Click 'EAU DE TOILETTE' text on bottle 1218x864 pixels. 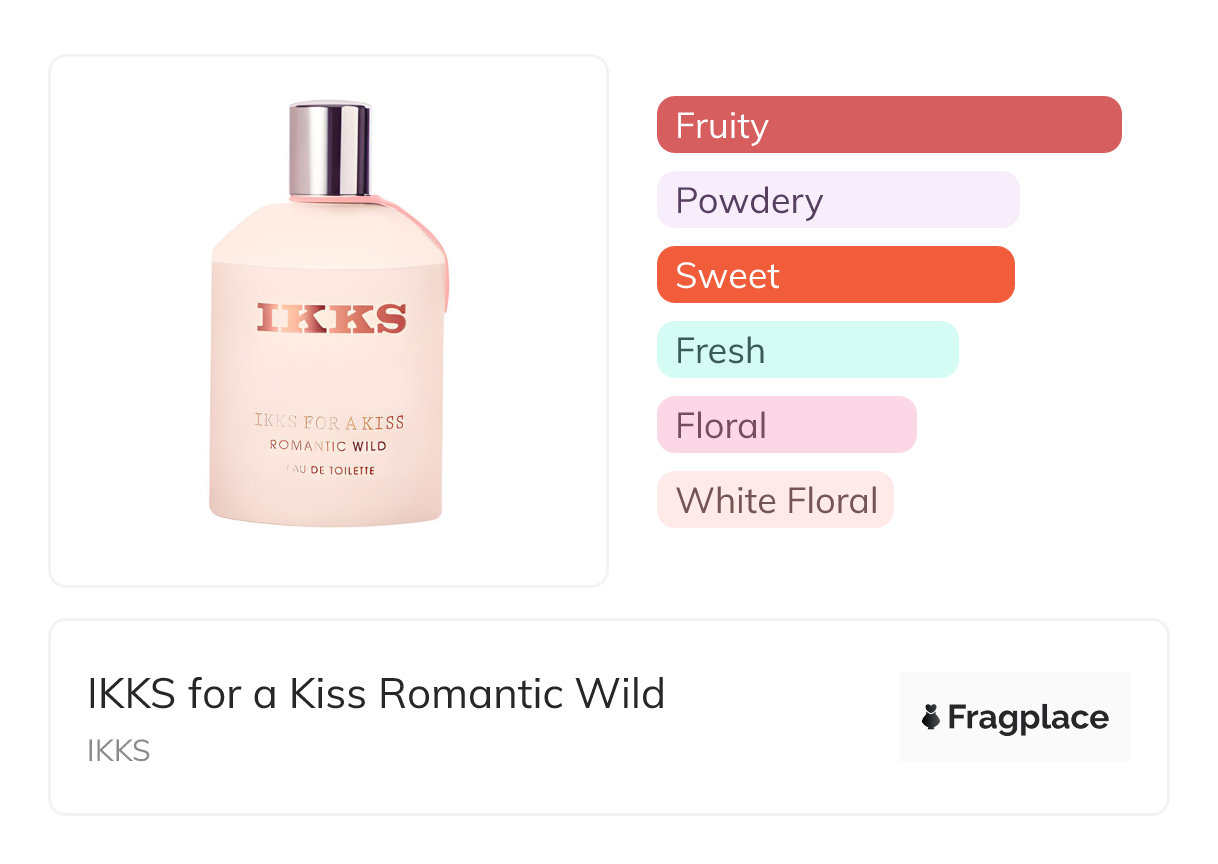328,471
